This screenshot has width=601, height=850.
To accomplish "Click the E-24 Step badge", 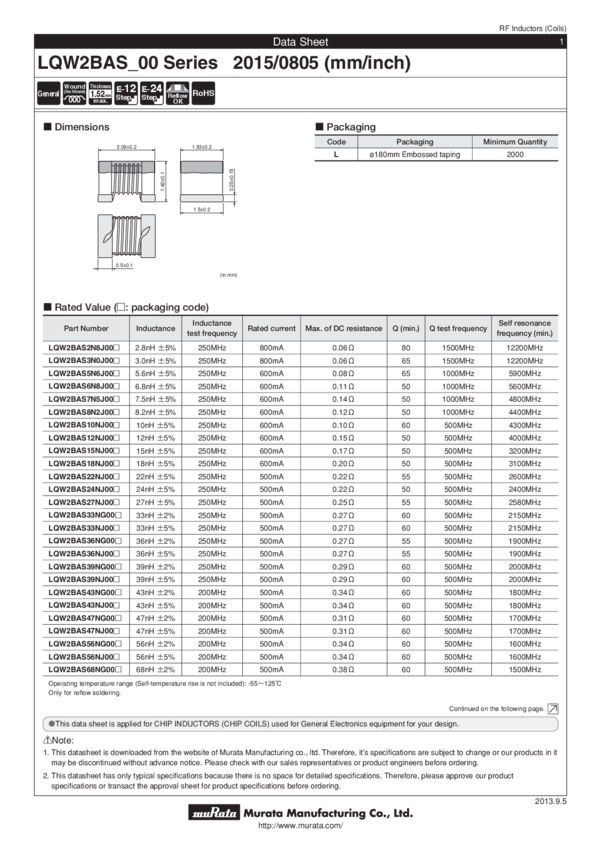I will click(152, 93).
